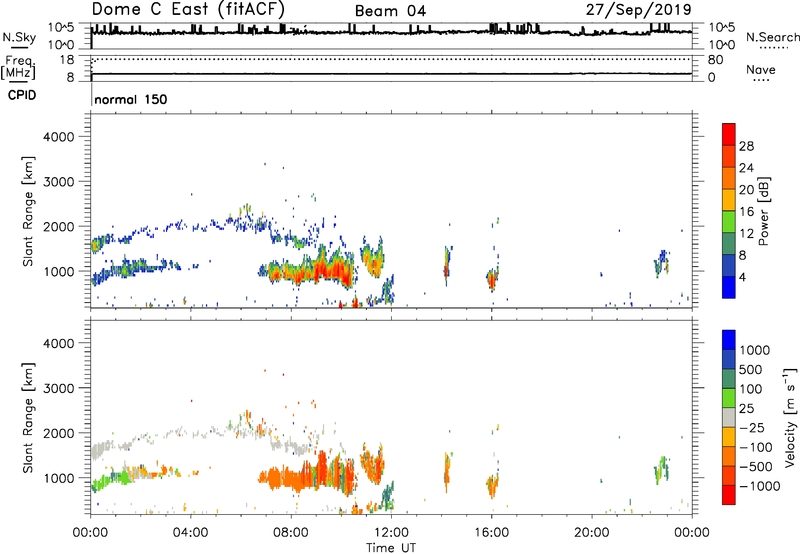Click the "Time UT" axis title
The width and height of the screenshot is (800, 554).
391,548
